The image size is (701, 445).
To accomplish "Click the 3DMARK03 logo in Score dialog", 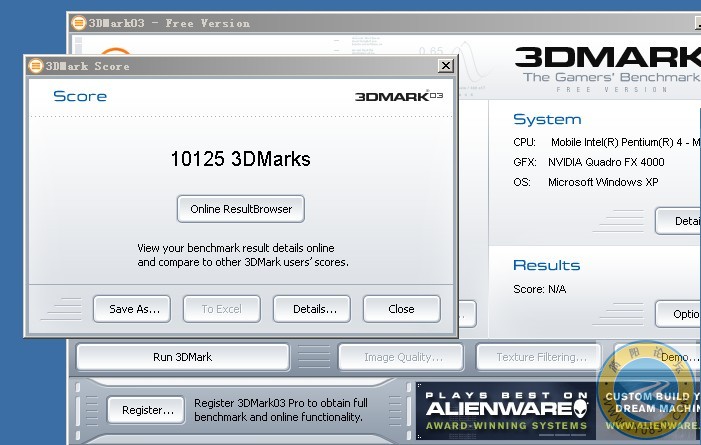I will (x=399, y=96).
